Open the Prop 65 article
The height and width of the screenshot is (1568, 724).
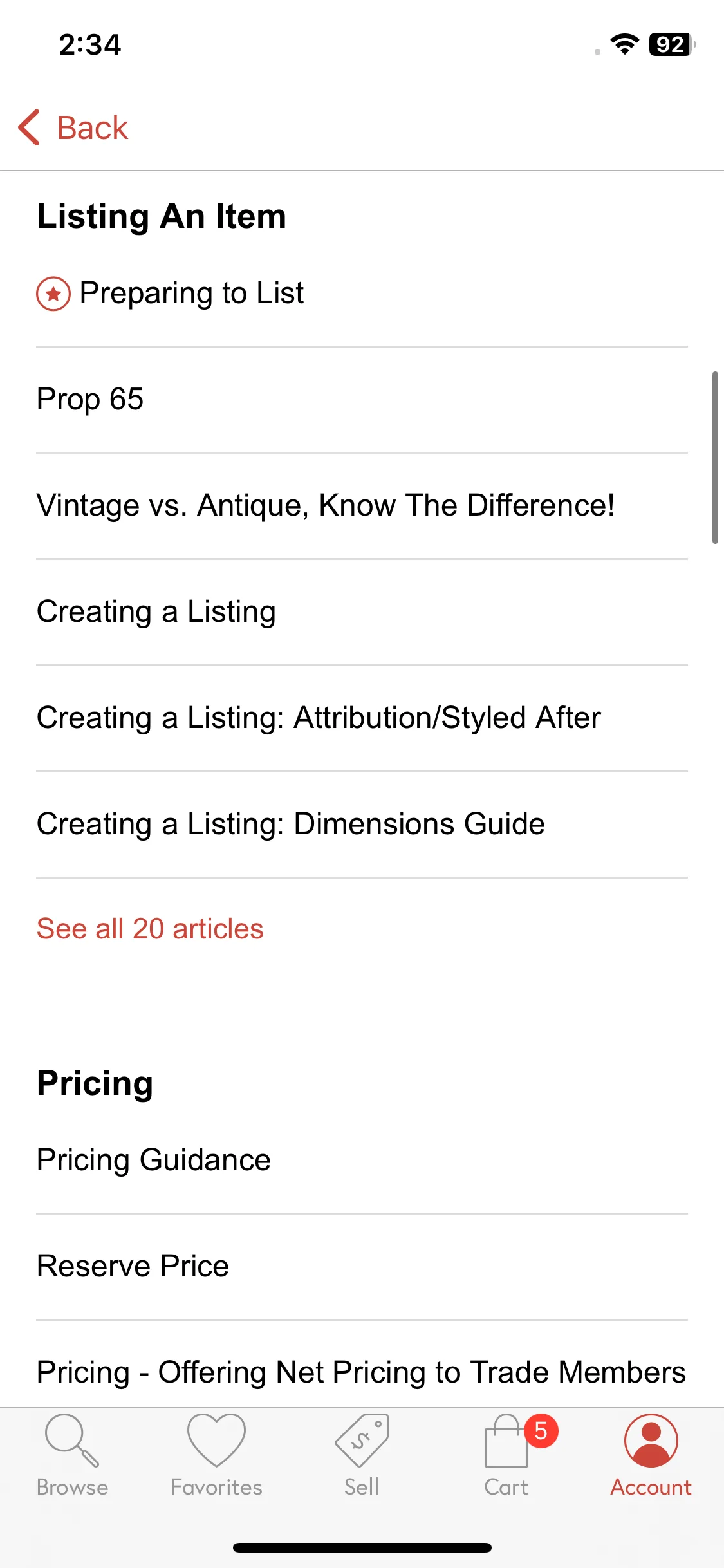(x=362, y=400)
